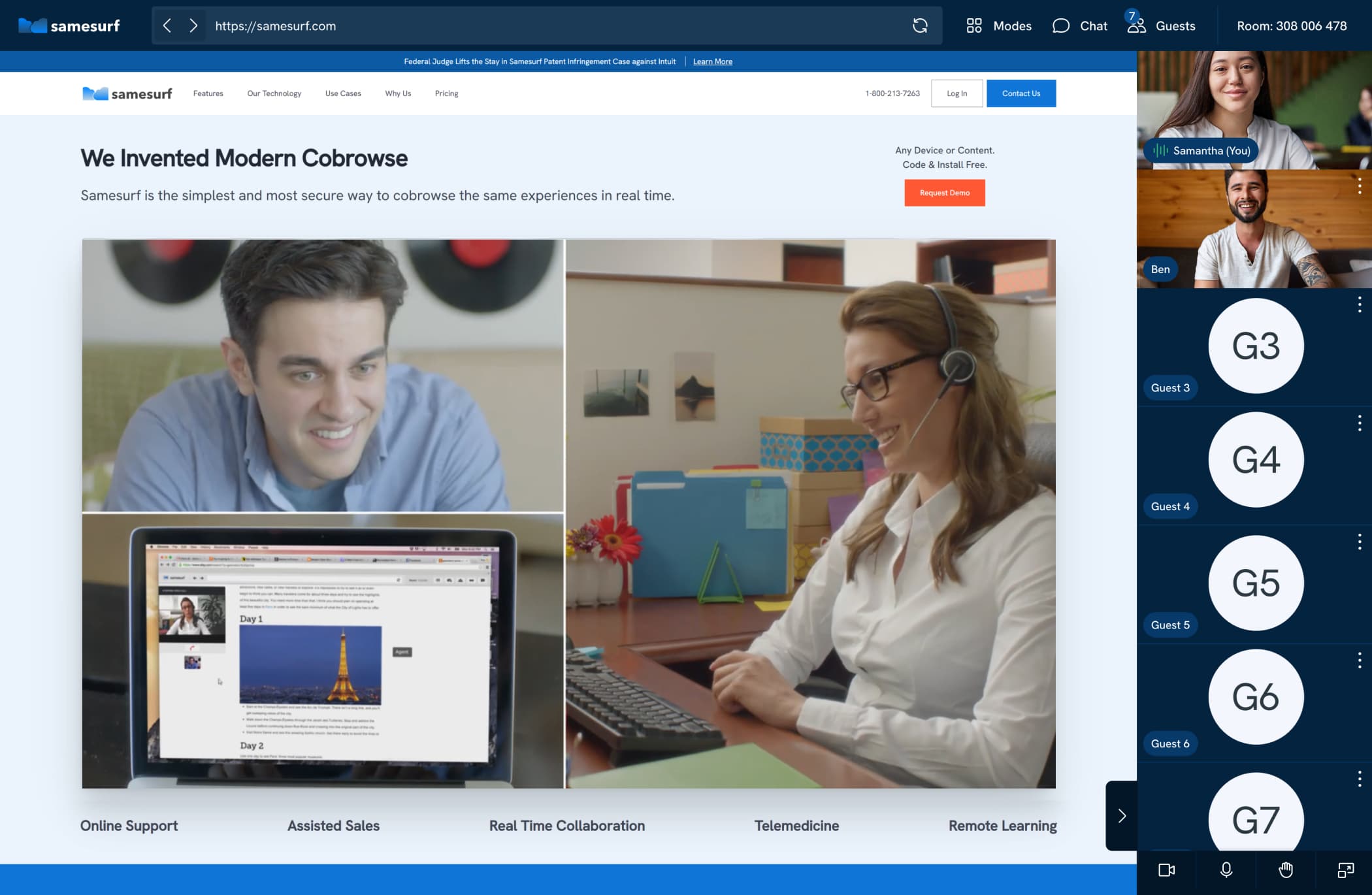Viewport: 1372px width, 895px height.
Task: Collapse the participant sidebar
Action: [1122, 815]
